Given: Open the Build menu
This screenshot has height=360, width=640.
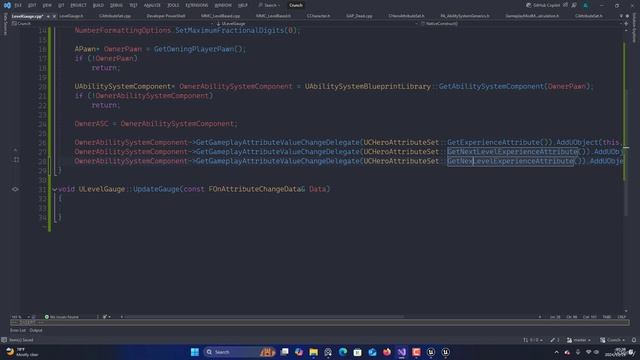Looking at the screenshot, I should (98, 5).
